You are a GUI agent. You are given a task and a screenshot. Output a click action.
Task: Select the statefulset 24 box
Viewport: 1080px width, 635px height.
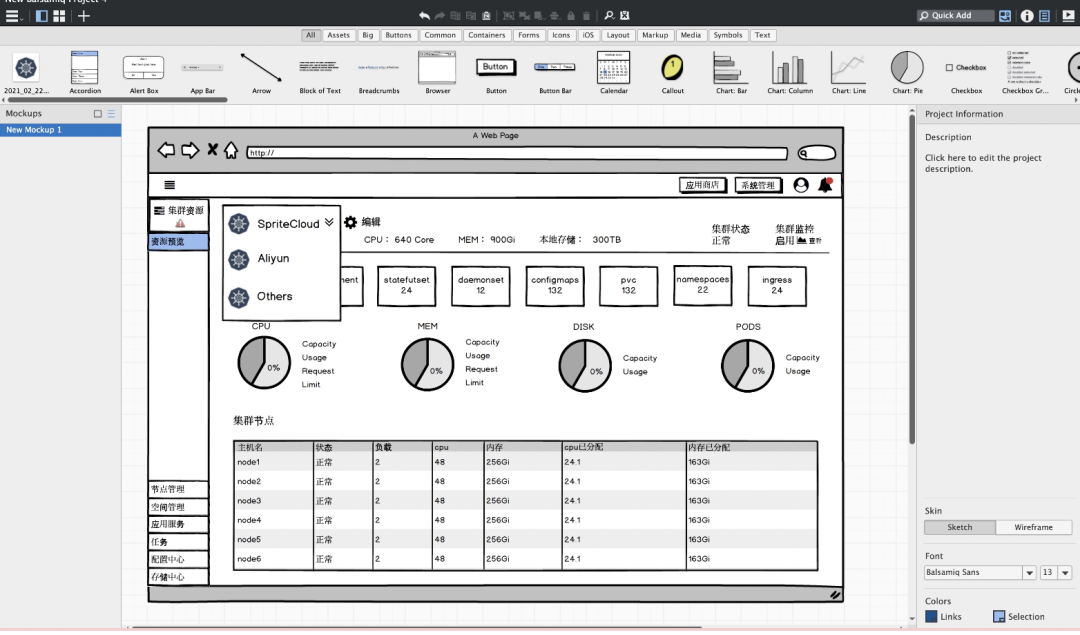tap(406, 286)
